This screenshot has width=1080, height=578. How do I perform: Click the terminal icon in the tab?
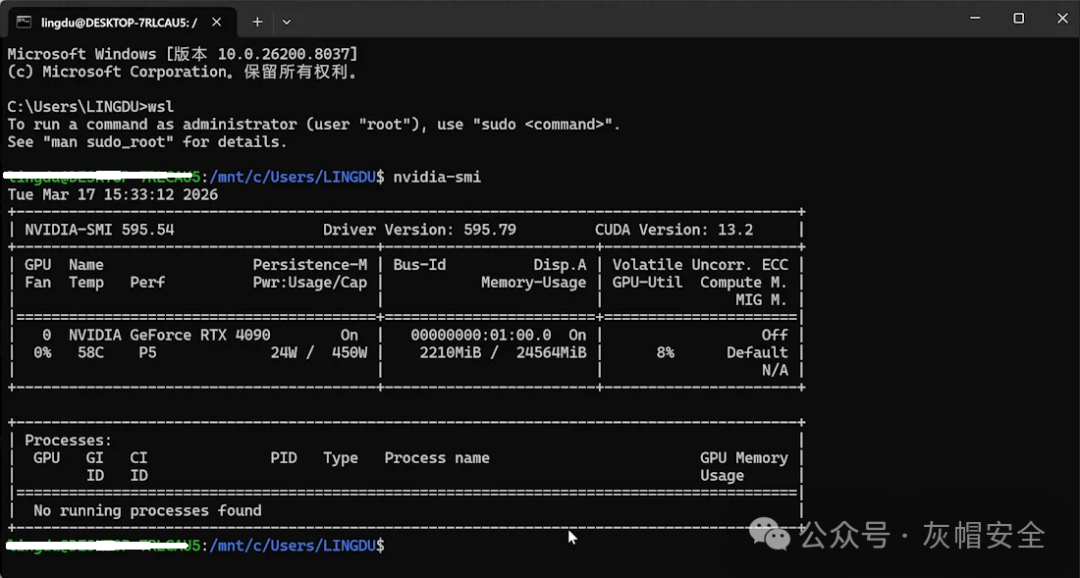[23, 22]
